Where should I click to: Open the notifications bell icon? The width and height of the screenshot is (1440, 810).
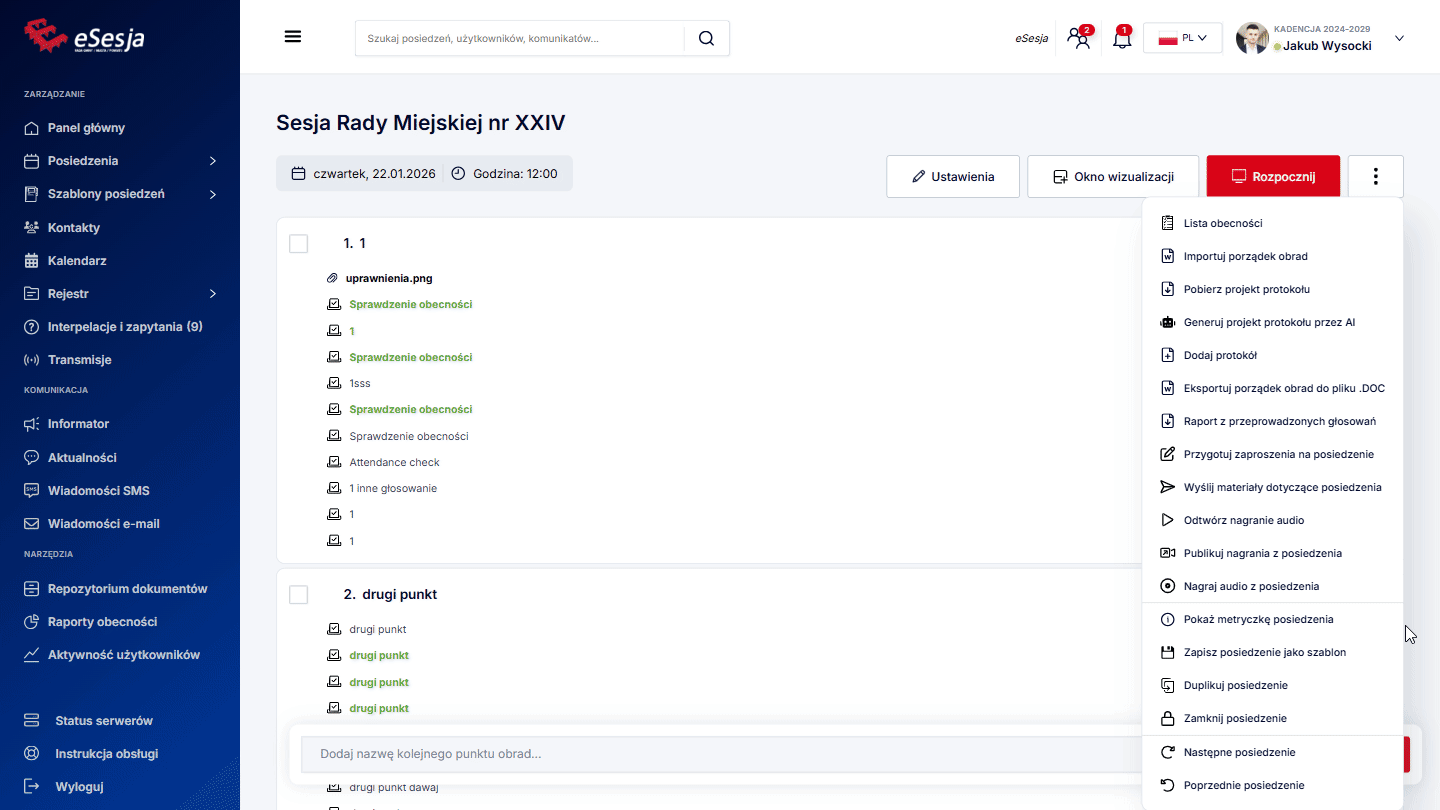[x=1122, y=39]
